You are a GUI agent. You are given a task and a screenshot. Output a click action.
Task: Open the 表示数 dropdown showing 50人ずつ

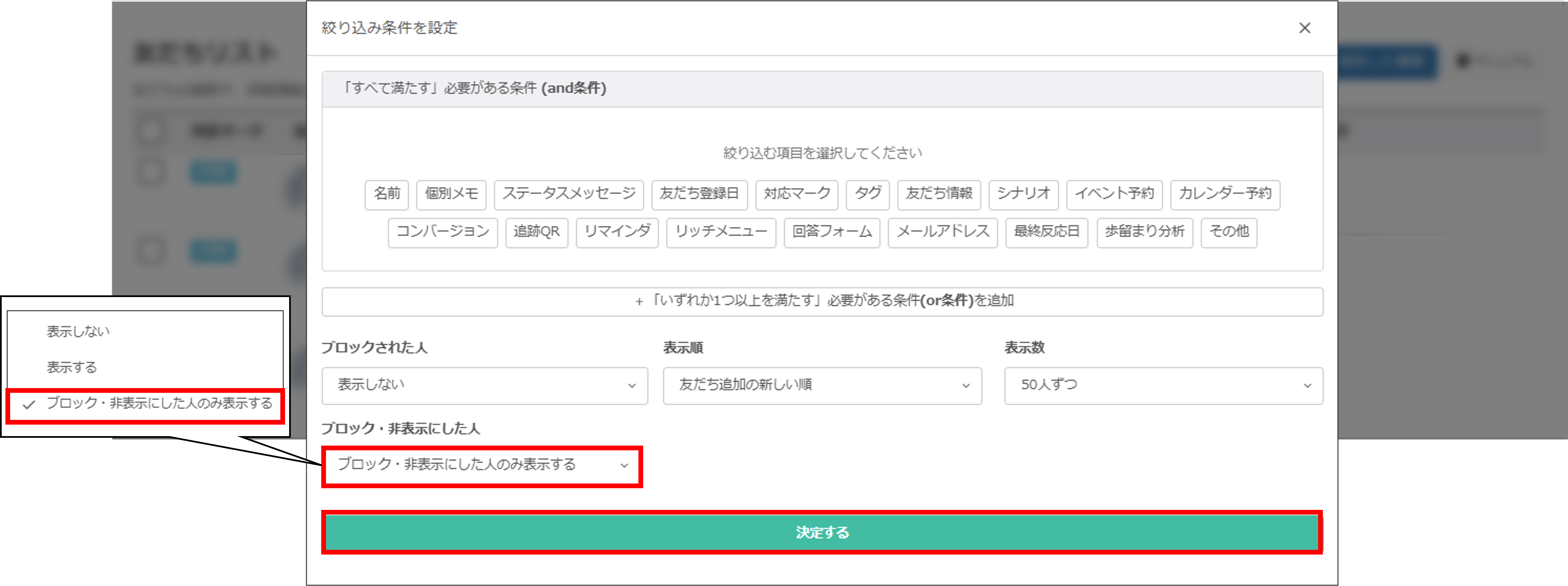[1163, 385]
